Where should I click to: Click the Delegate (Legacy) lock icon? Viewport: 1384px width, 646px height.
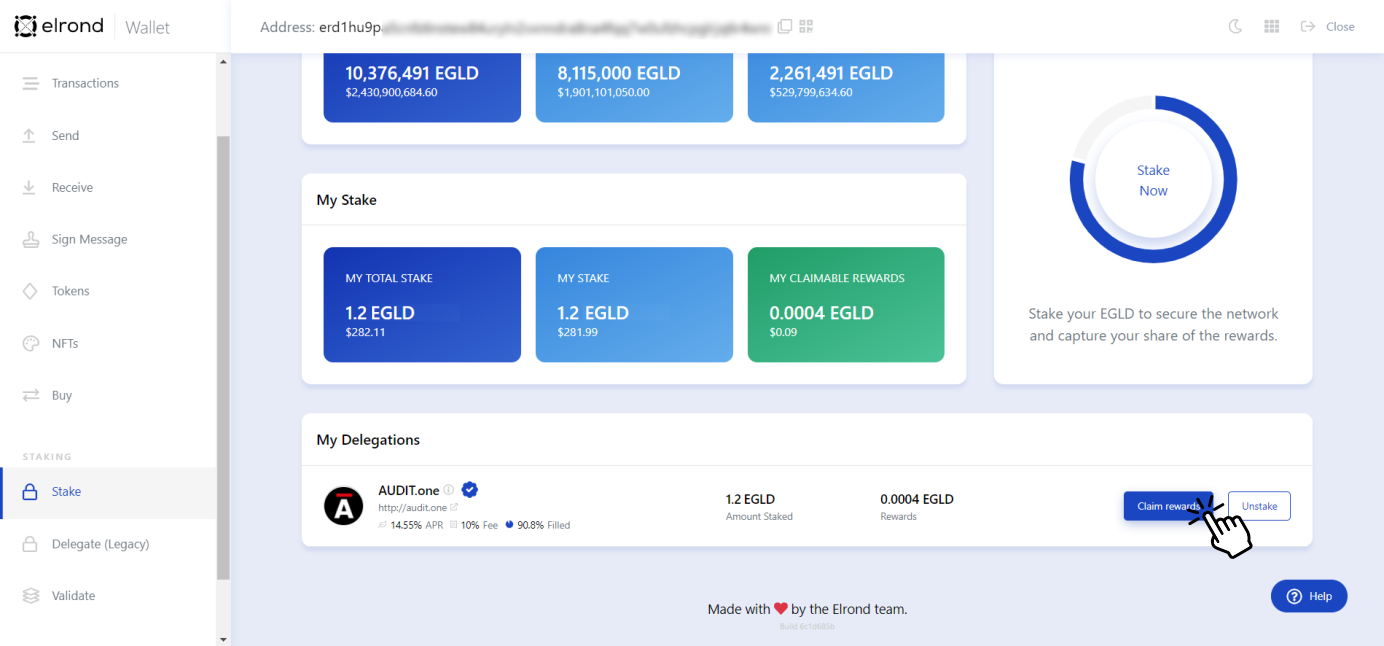tap(30, 544)
